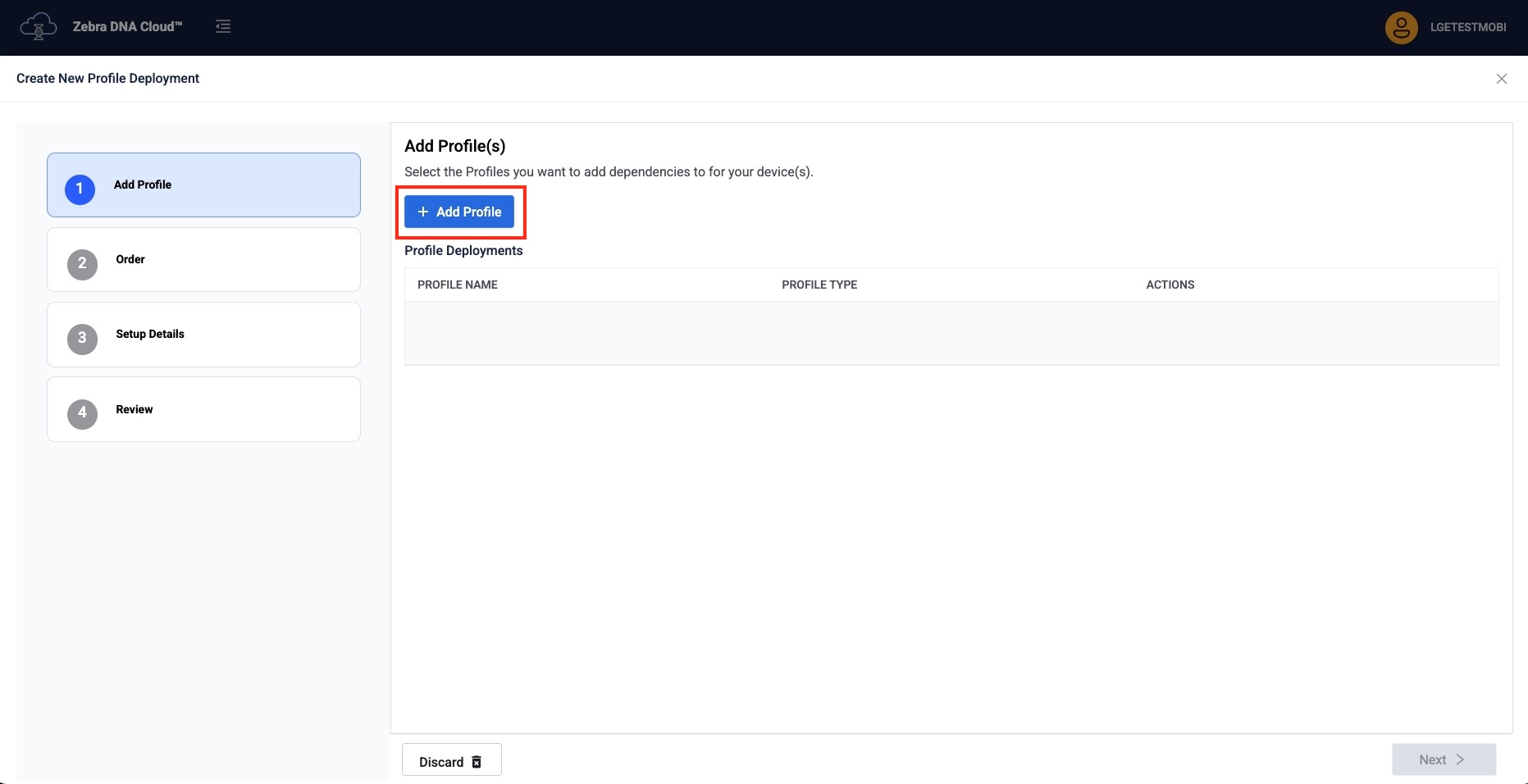The width and height of the screenshot is (1528, 784).
Task: Click the step 3 numbered circle
Action: (82, 338)
